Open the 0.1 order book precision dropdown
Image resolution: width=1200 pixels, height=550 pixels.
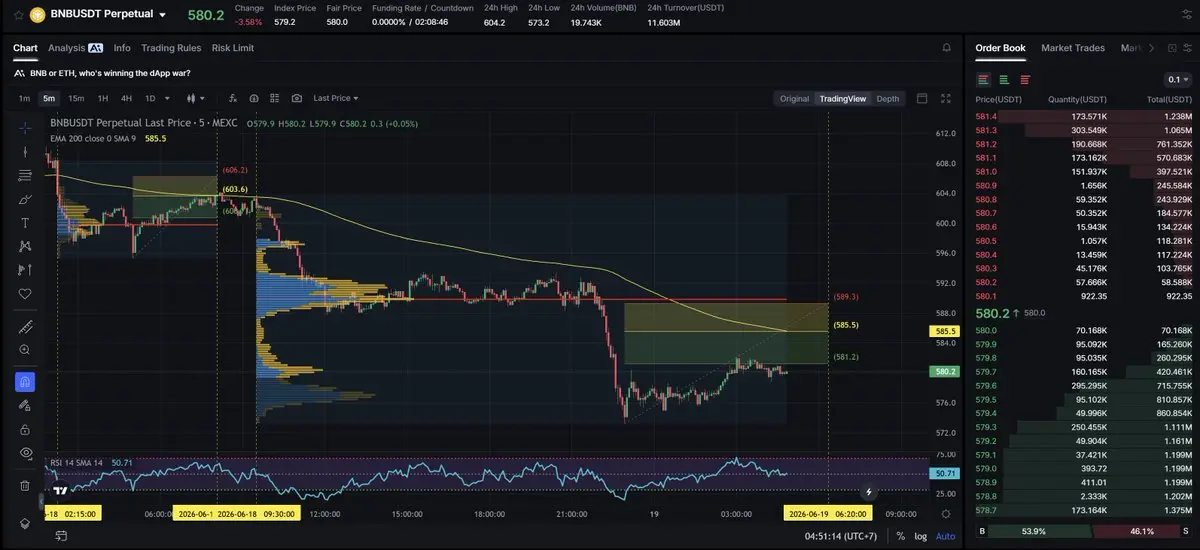tap(1177, 79)
